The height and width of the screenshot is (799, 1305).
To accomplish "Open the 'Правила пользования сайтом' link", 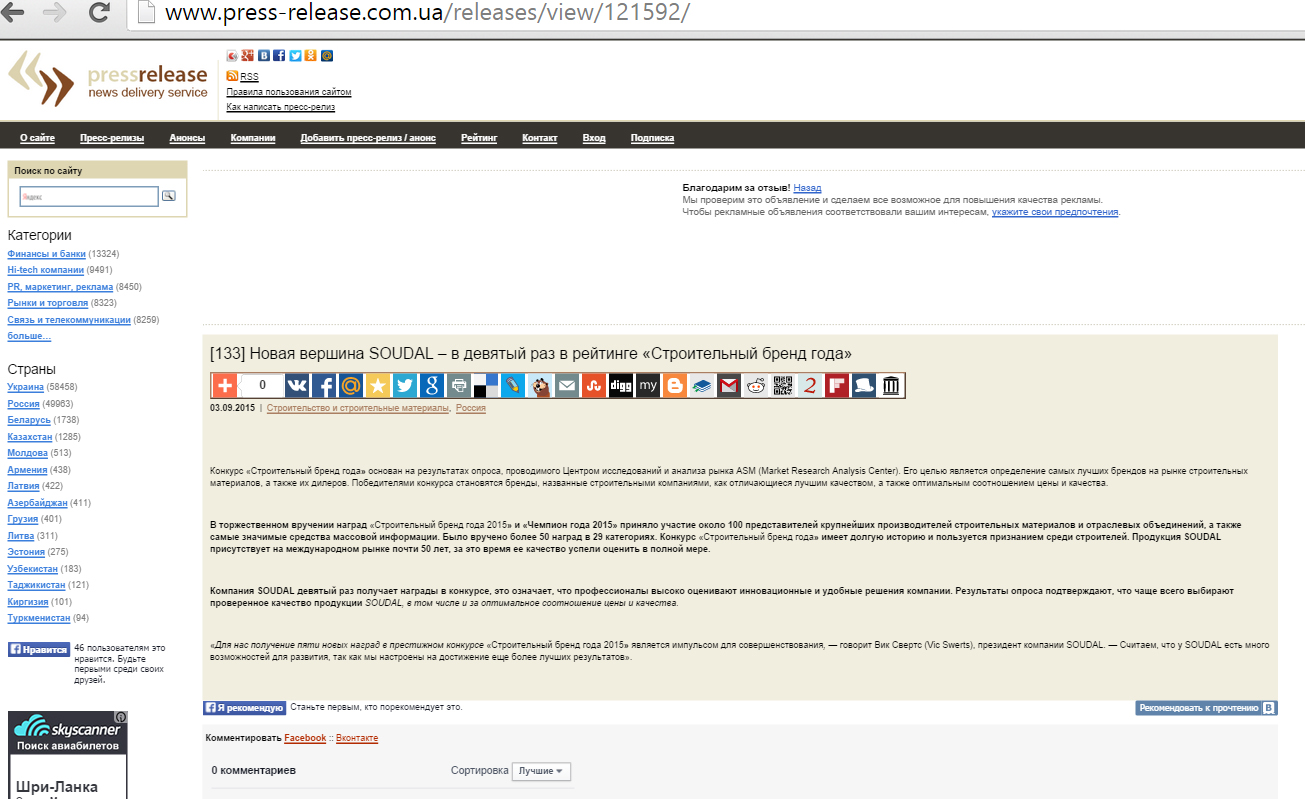I will pos(289,92).
